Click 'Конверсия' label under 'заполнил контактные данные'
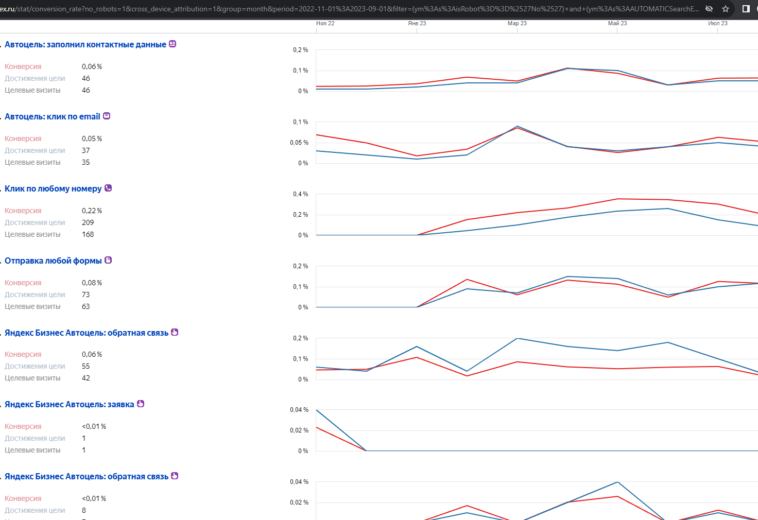Screen dimensions: 758x520 coord(23,66)
